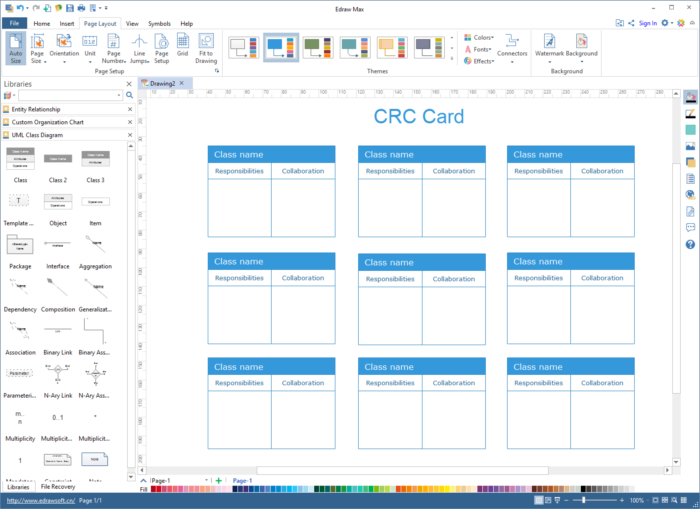Select the Interface shape icon

pyautogui.click(x=58, y=244)
